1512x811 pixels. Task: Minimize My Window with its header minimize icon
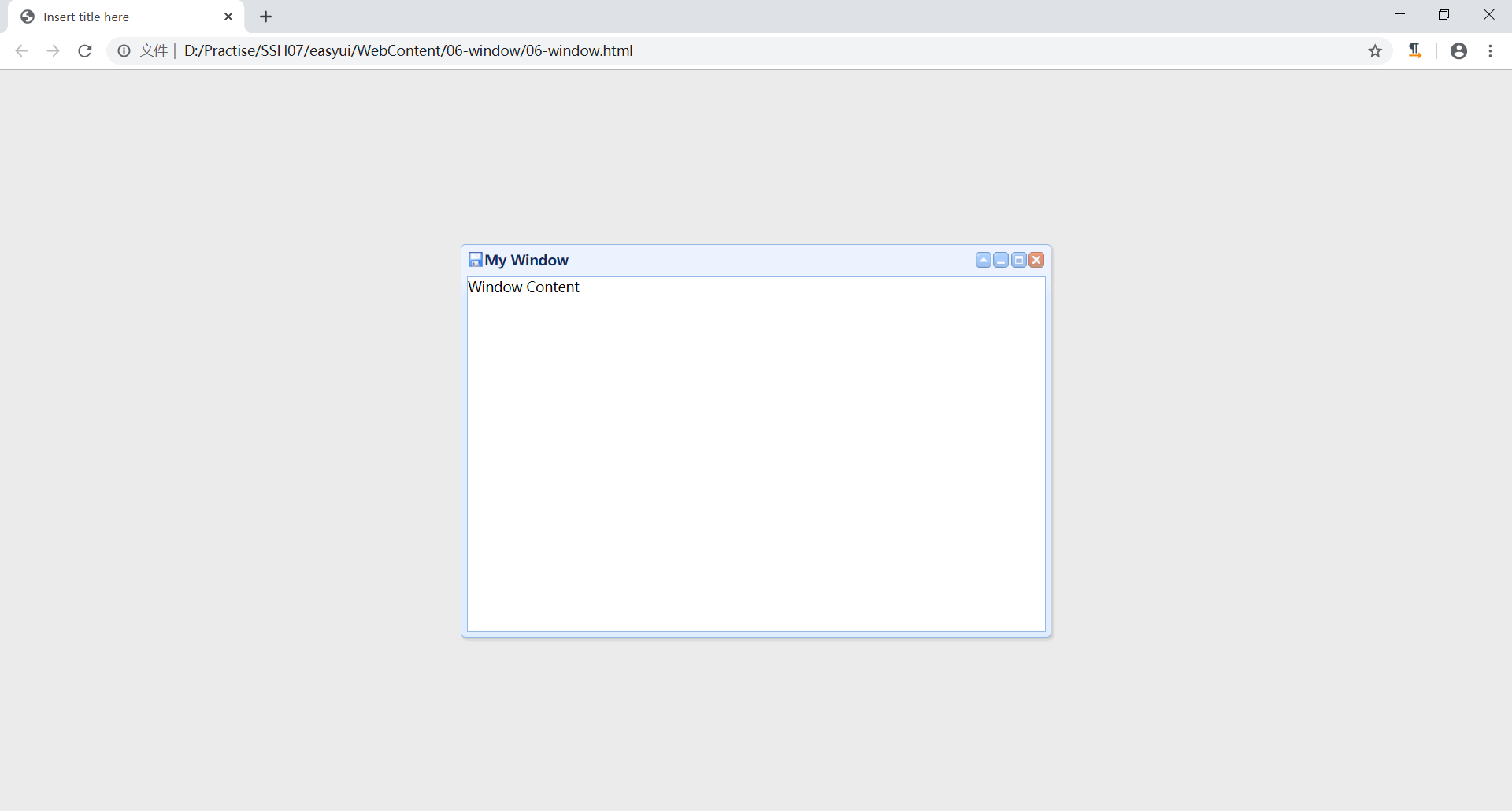click(1000, 259)
